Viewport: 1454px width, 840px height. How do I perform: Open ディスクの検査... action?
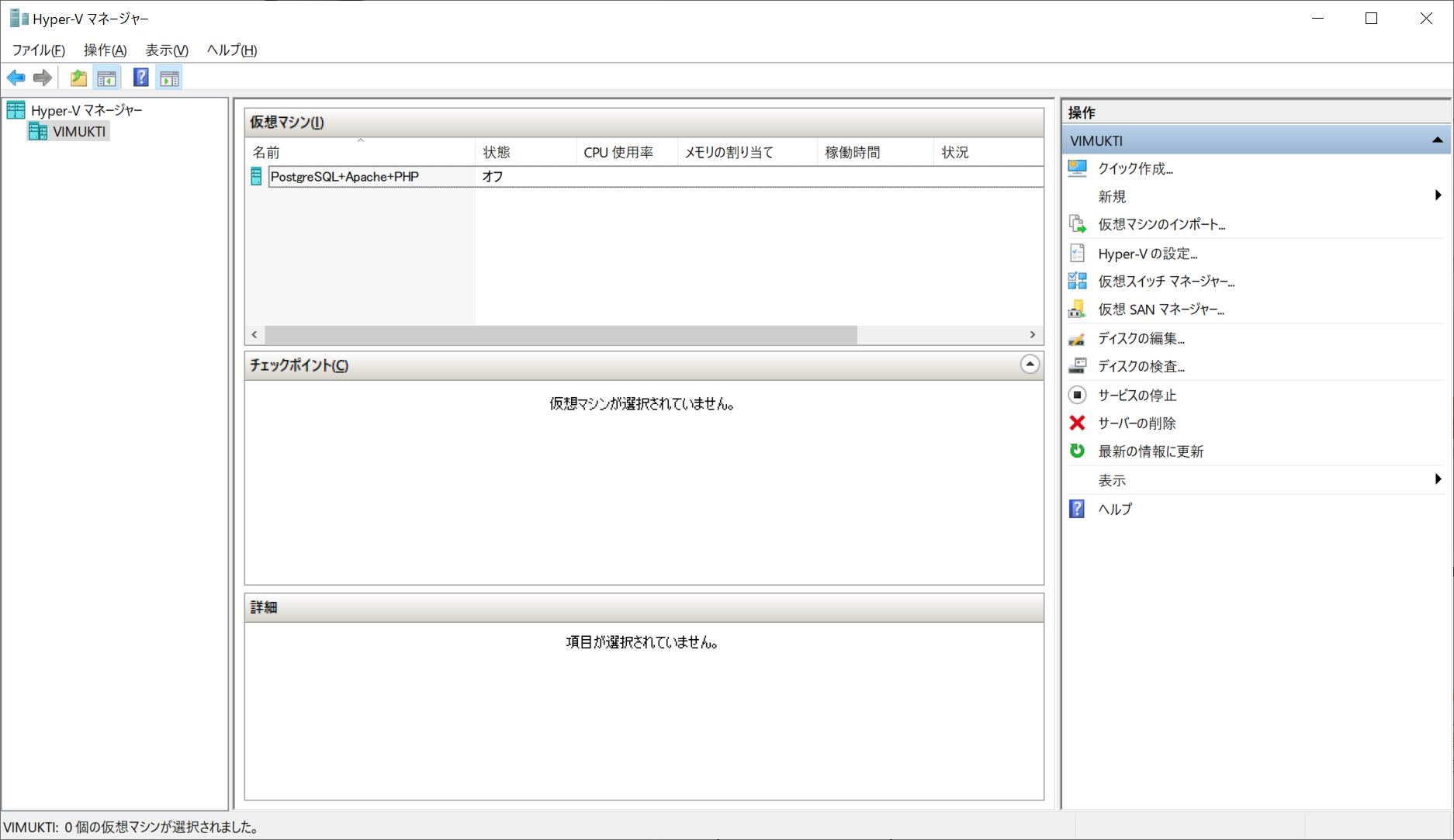[1141, 366]
